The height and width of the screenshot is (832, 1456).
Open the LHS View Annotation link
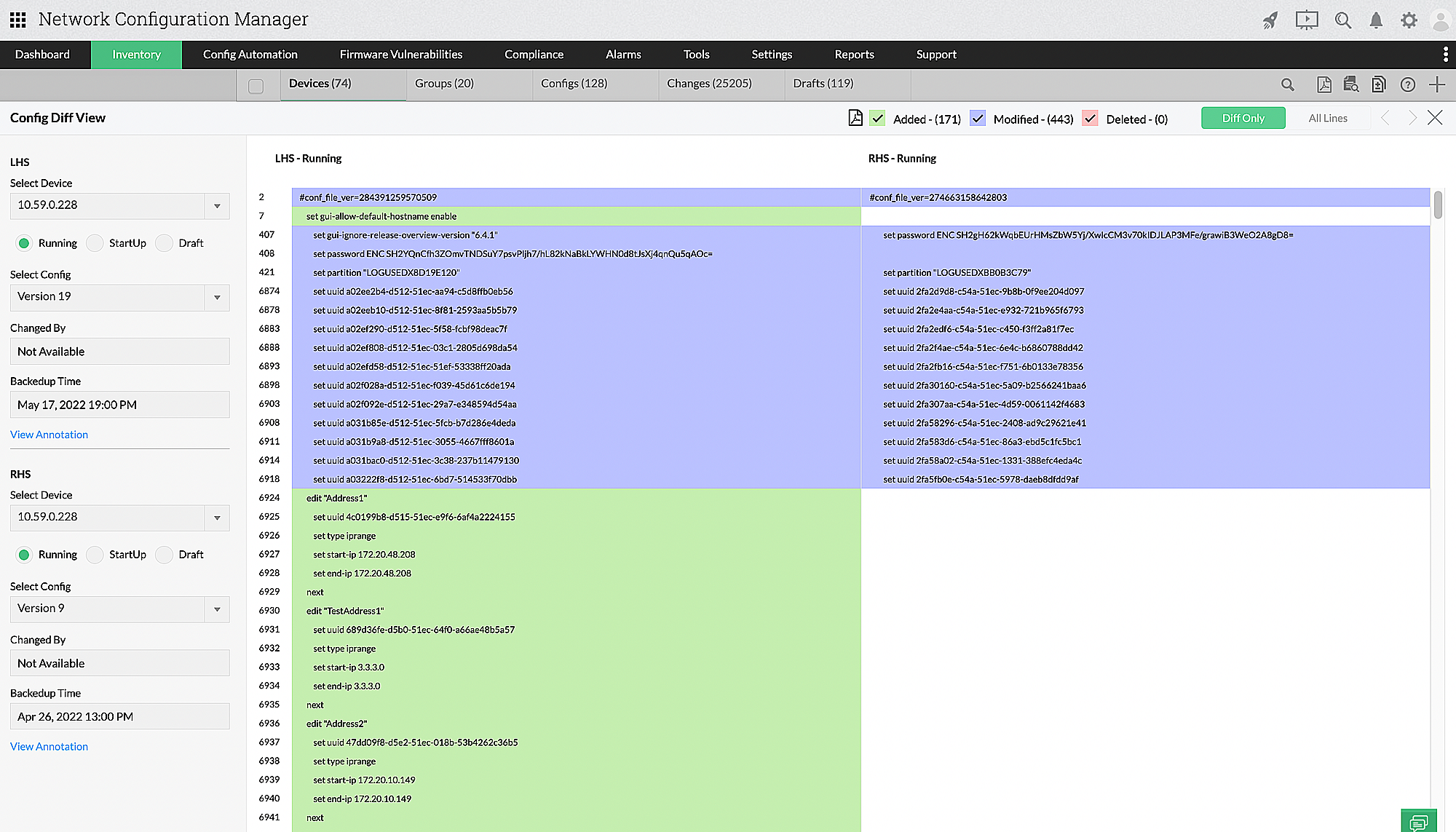point(49,435)
